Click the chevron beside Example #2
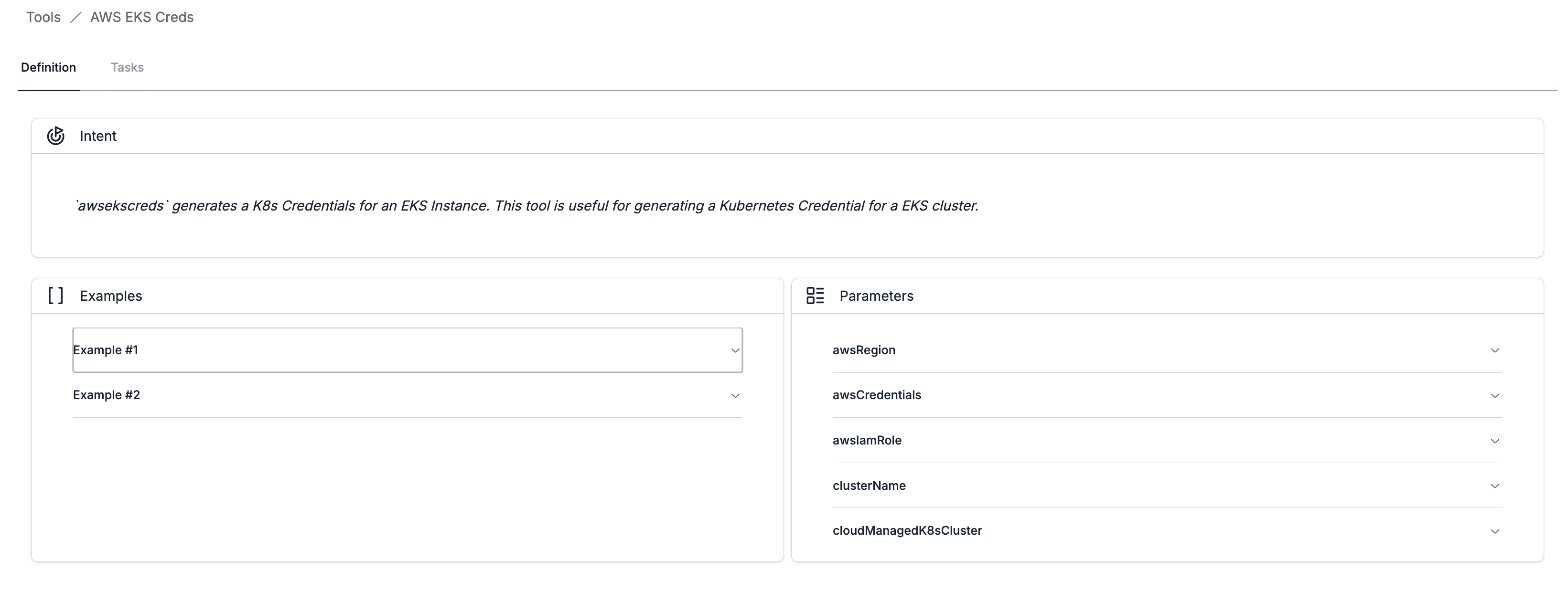1568x614 pixels. (735, 395)
